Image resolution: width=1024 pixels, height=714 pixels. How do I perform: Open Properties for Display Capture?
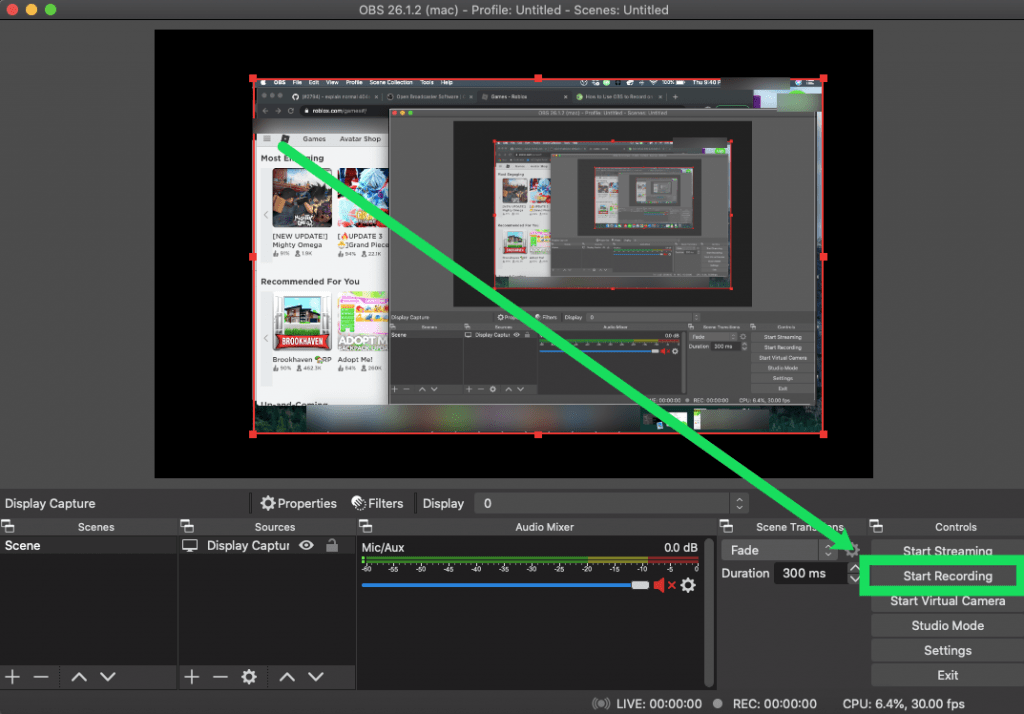pyautogui.click(x=298, y=503)
